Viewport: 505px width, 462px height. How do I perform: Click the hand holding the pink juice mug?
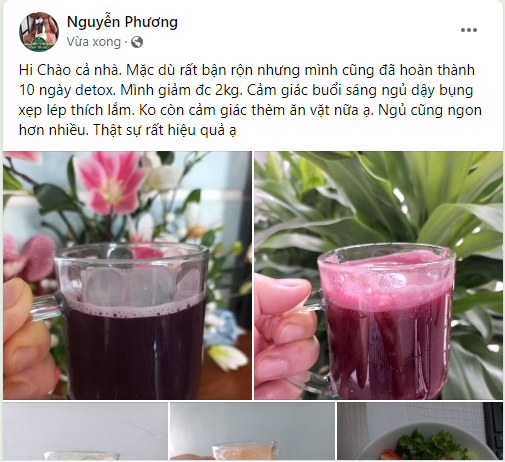(x=285, y=333)
